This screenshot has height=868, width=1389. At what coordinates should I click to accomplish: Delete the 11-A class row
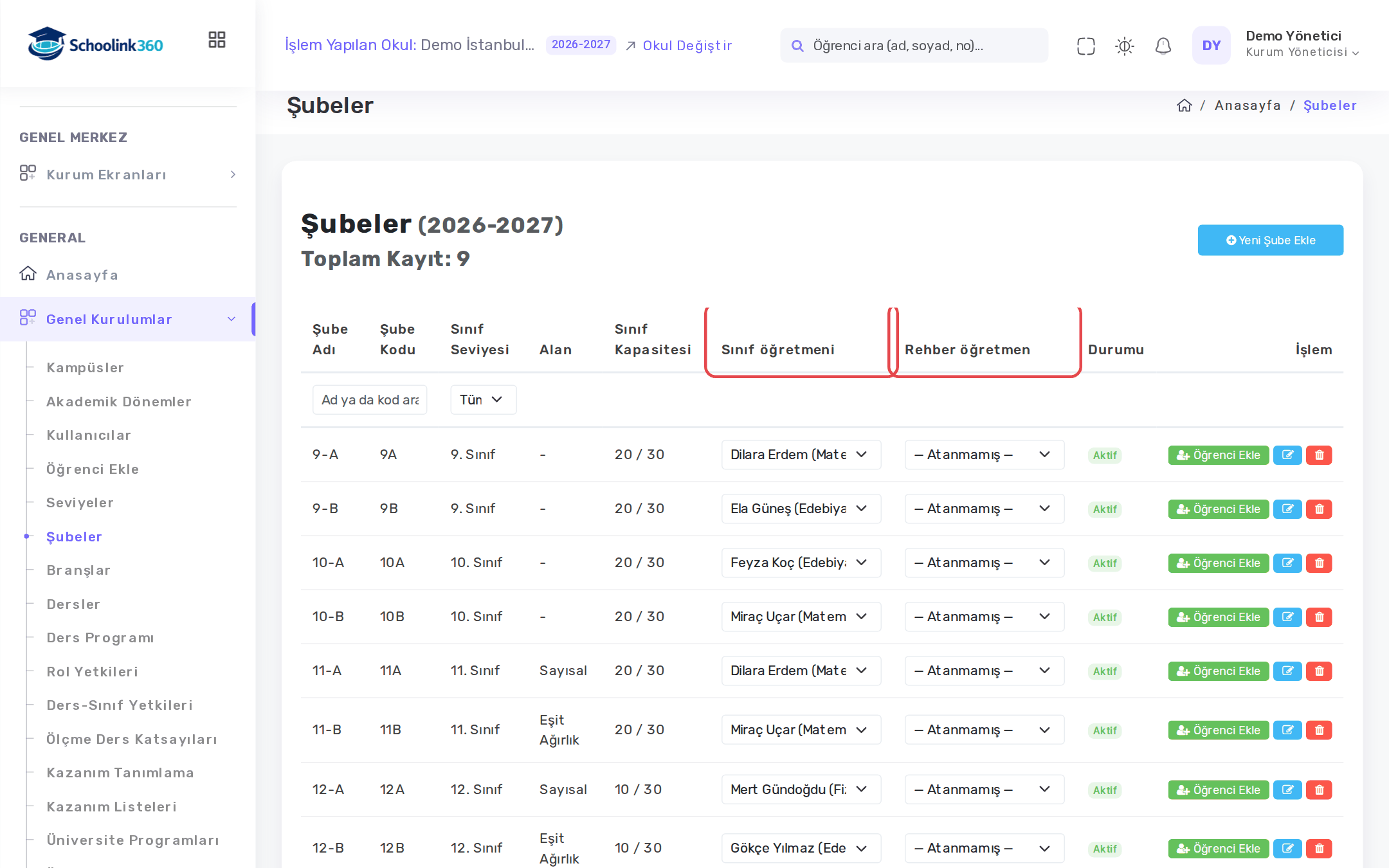tap(1319, 671)
